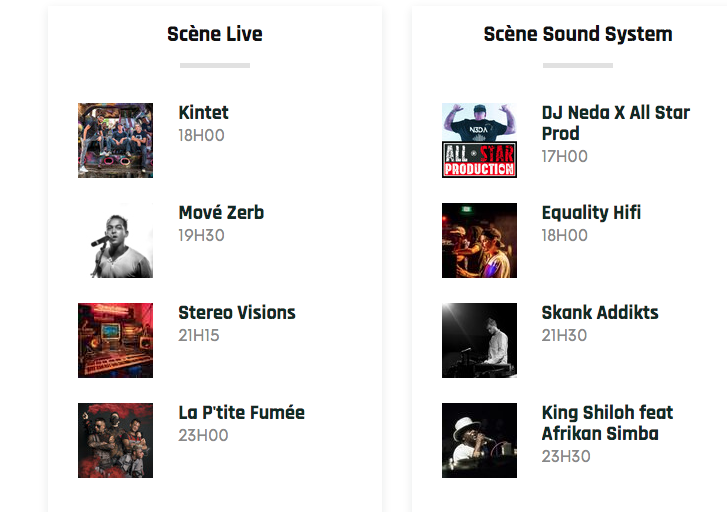This screenshot has width=727, height=512.
Task: Open the Kintet band photo thumbnail
Action: coord(115,140)
